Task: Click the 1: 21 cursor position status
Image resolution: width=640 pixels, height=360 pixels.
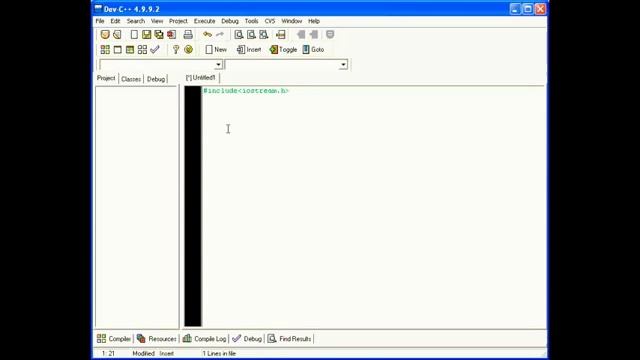Action: 108,353
